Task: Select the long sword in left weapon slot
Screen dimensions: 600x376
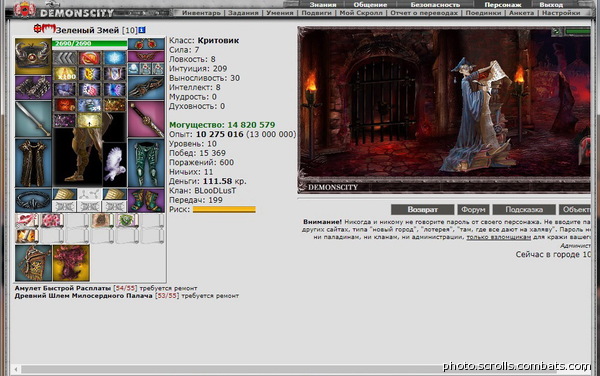Action: click(x=33, y=119)
